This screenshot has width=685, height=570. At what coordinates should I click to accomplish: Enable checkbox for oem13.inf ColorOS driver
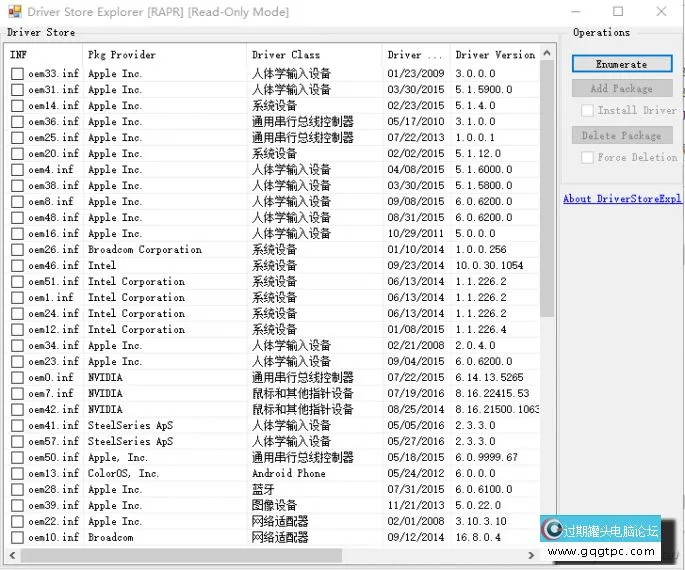(x=17, y=474)
